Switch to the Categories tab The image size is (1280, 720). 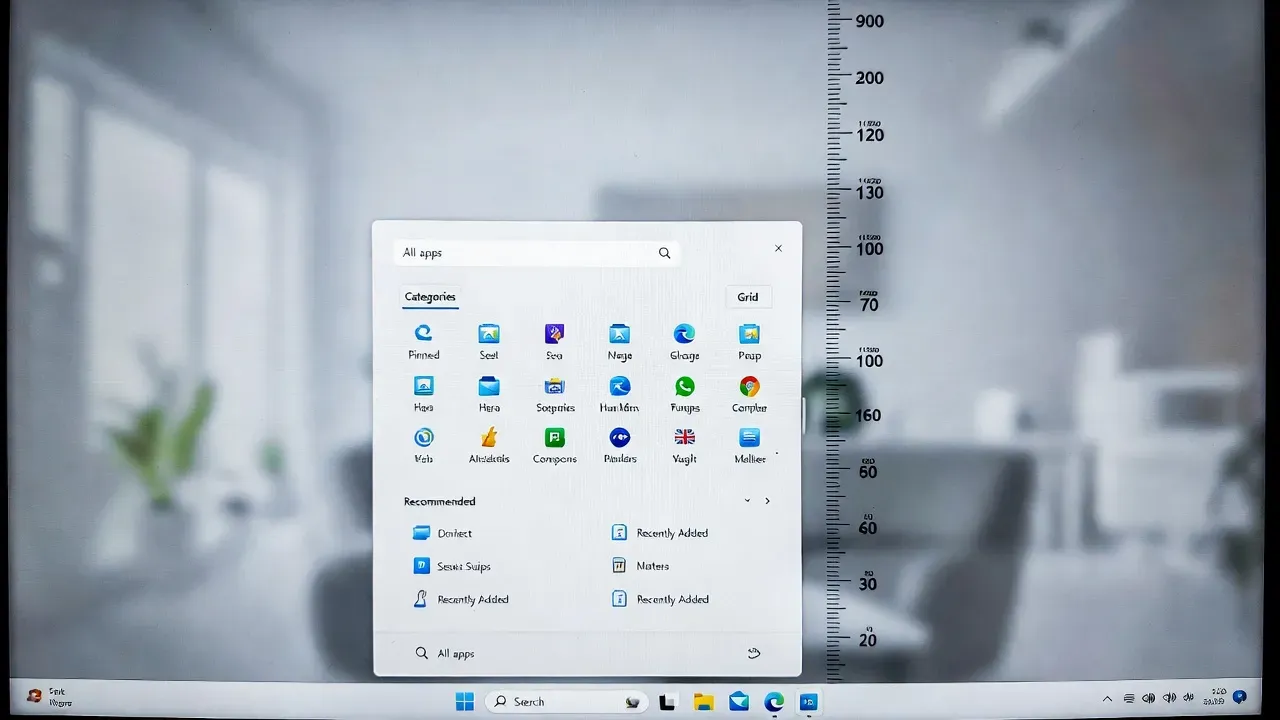click(x=430, y=296)
